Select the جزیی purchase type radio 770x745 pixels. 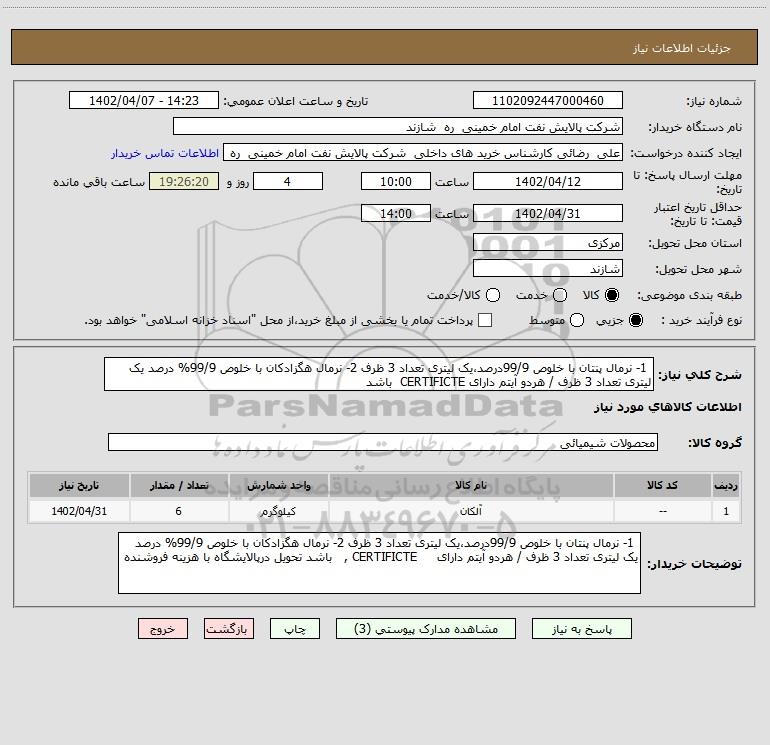(x=636, y=320)
